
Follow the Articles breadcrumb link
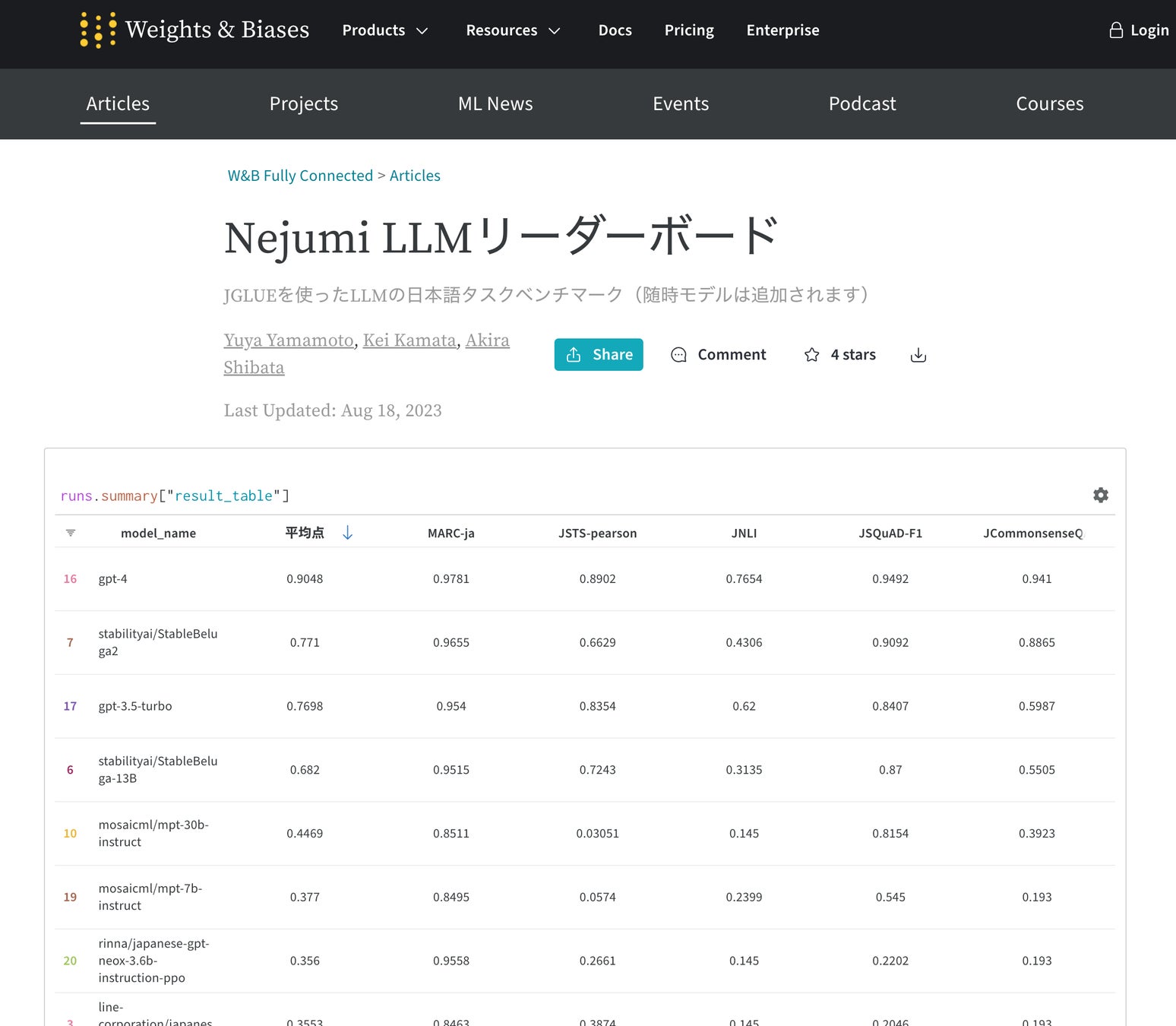tap(415, 176)
